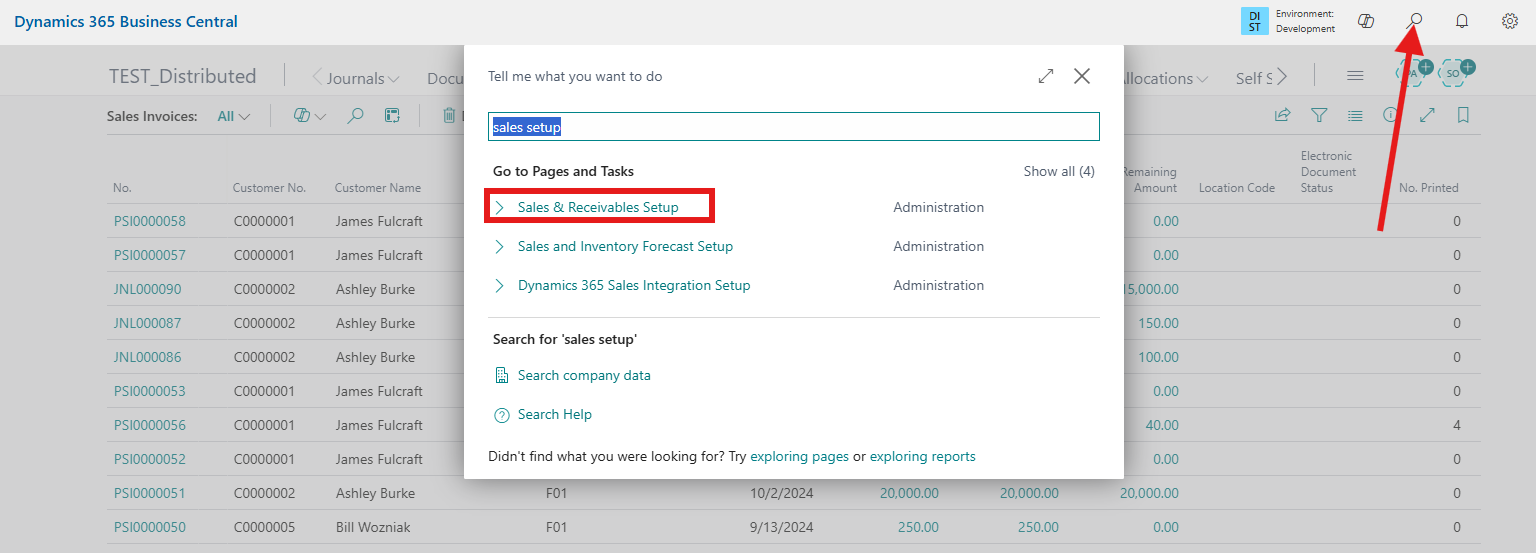Open the Self S navigation menu
1536x553 pixels.
pos(1254,78)
